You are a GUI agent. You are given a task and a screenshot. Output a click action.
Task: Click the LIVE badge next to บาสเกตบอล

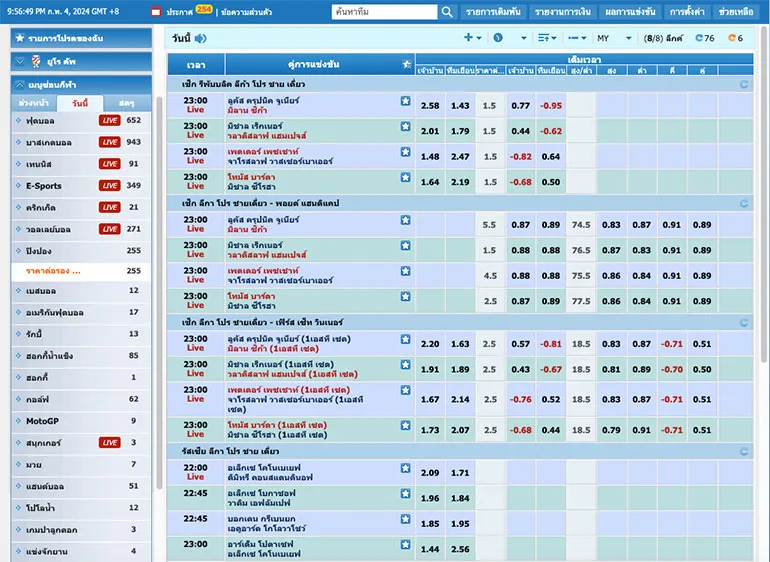[110, 142]
